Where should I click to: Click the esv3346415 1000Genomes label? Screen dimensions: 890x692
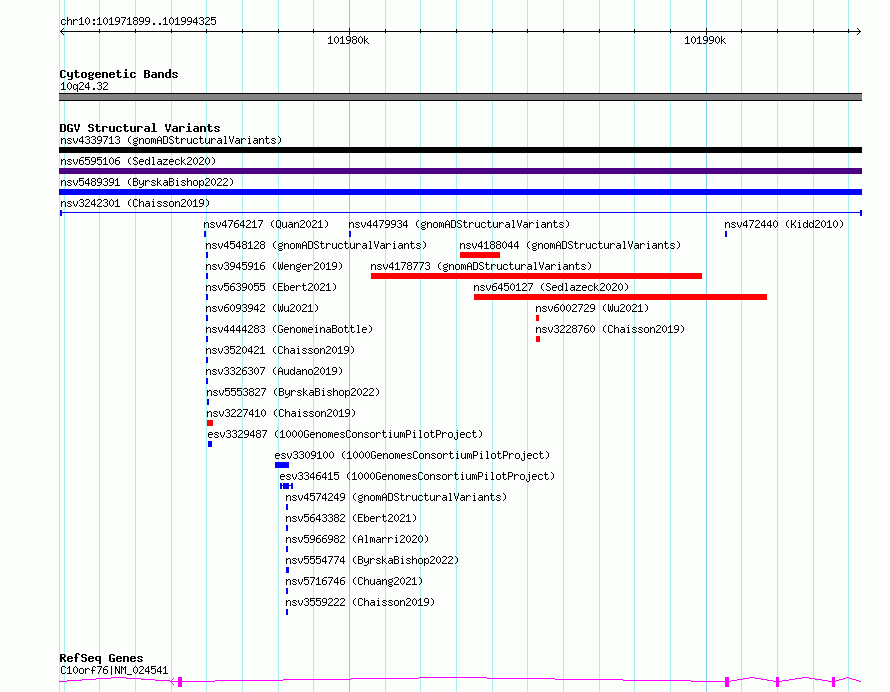[417, 476]
